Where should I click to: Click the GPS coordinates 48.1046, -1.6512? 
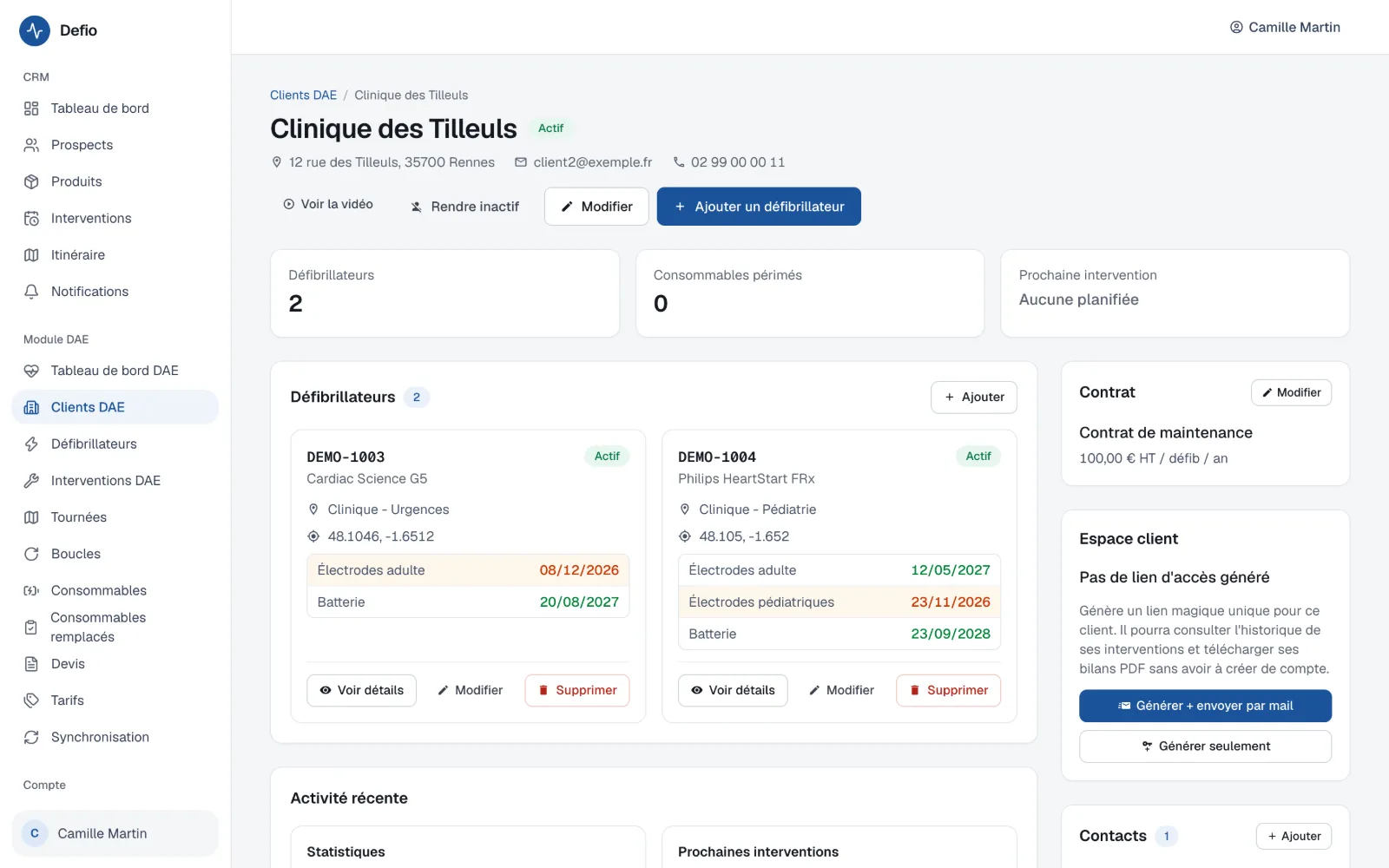pos(381,536)
